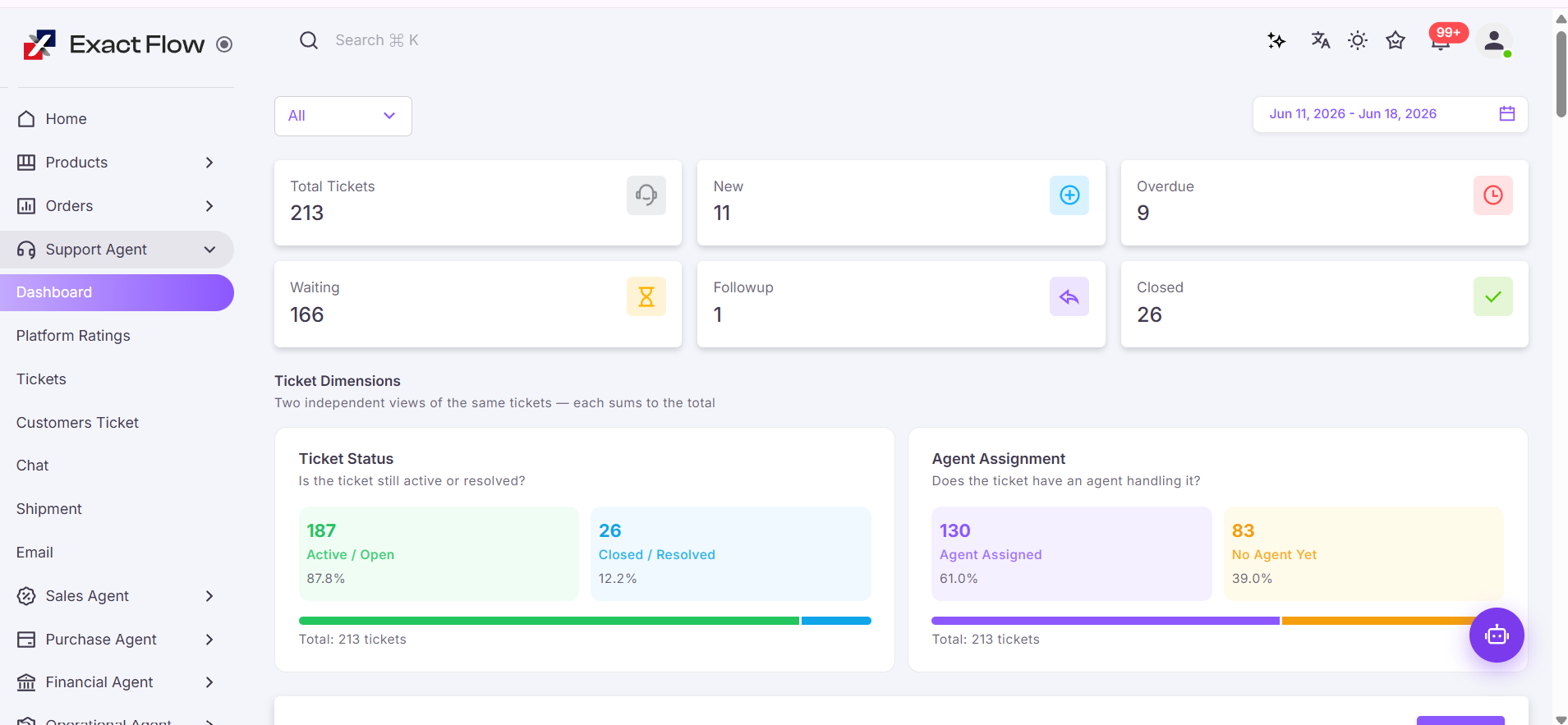1568x725 pixels.
Task: Click the Waiting hourglass icon
Action: [646, 296]
